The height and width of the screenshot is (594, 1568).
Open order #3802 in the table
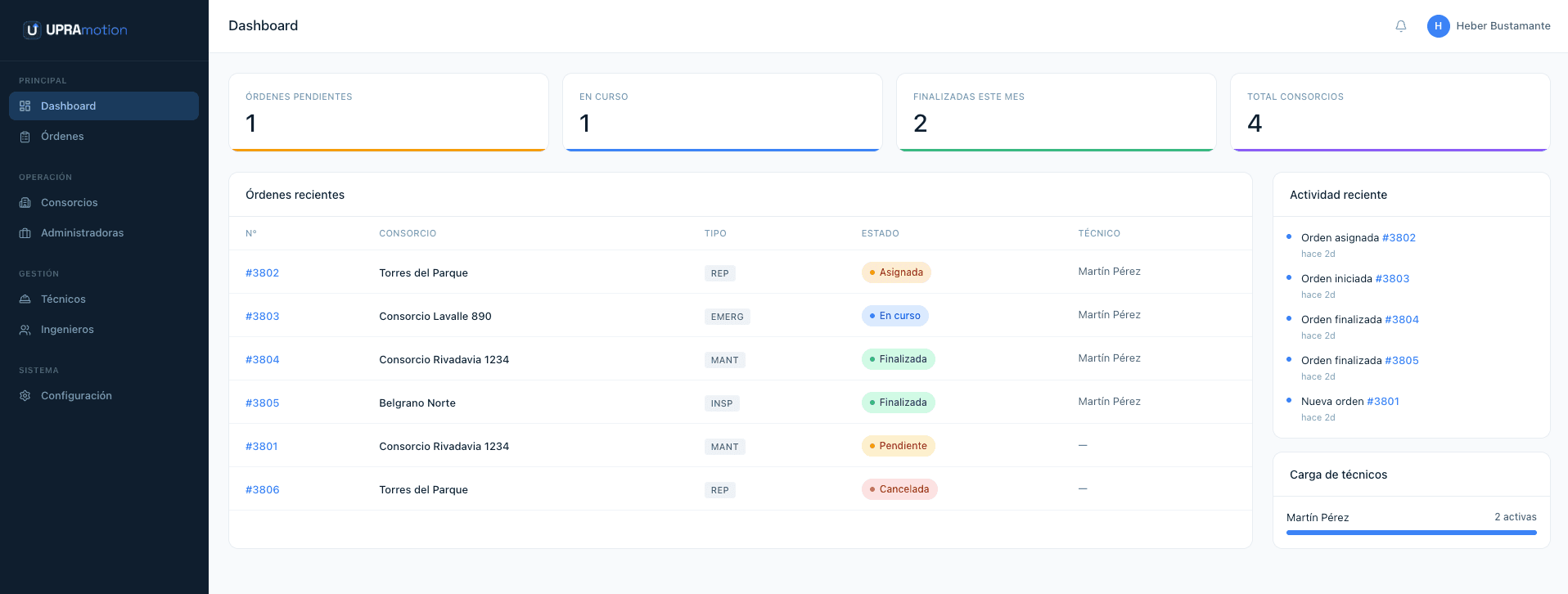[262, 273]
